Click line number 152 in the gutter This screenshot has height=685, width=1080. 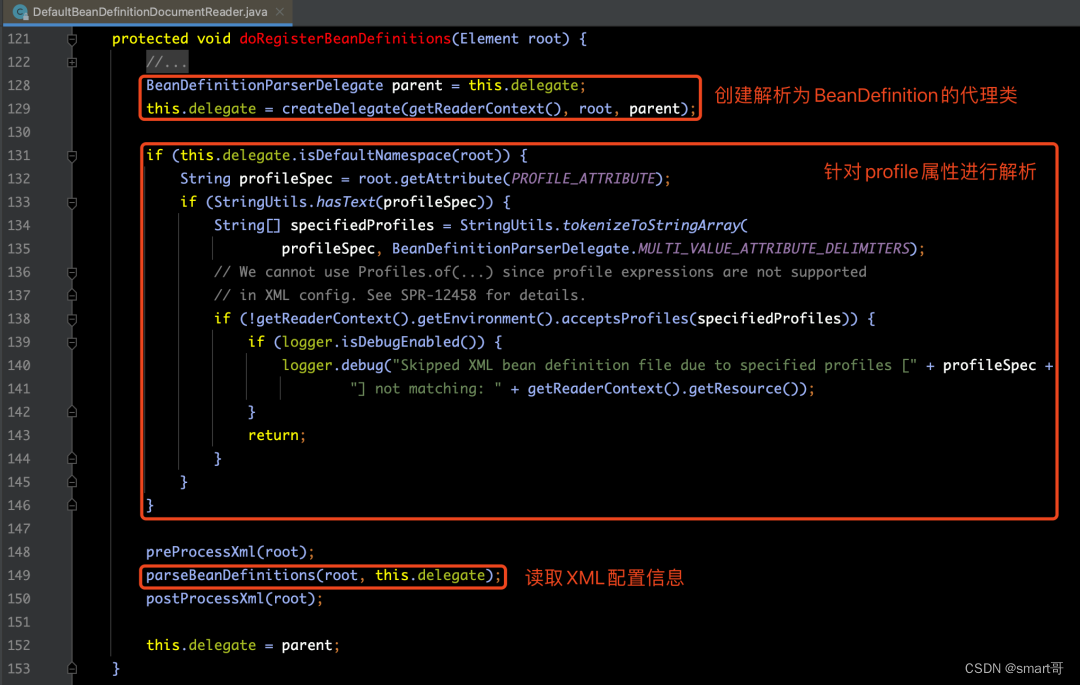click(19, 645)
